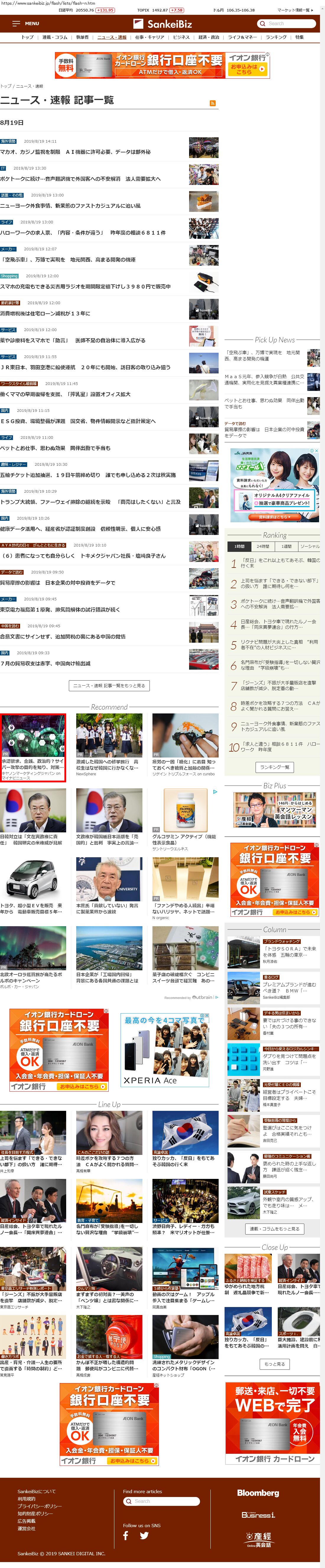Image resolution: width=325 pixels, height=1568 pixels.
Task: Open article ハローワークの求人票
Action: click(83, 233)
